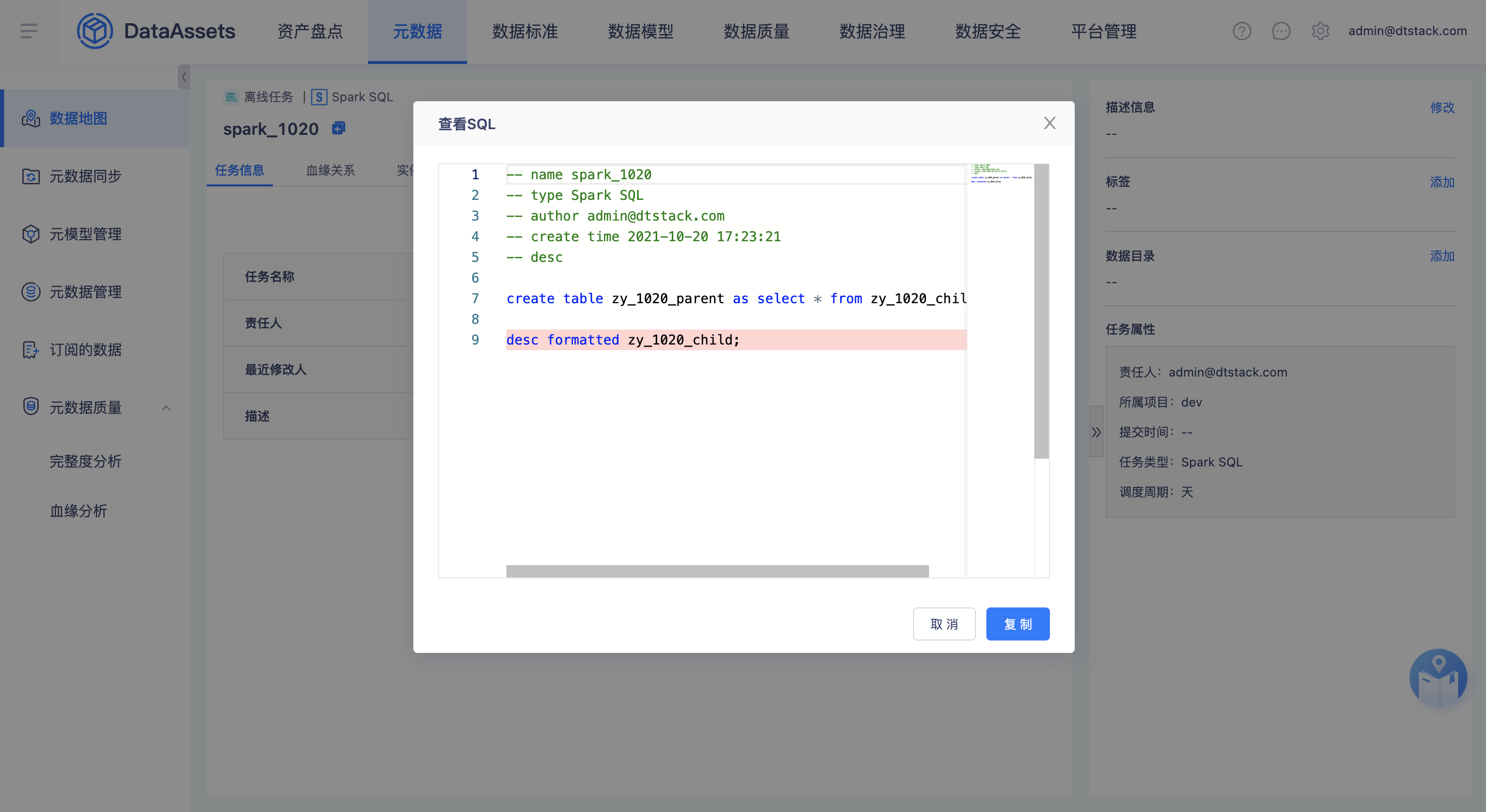Click the 离线任务 breadcrumb icon
Screen dimensions: 1486x812
point(231,97)
